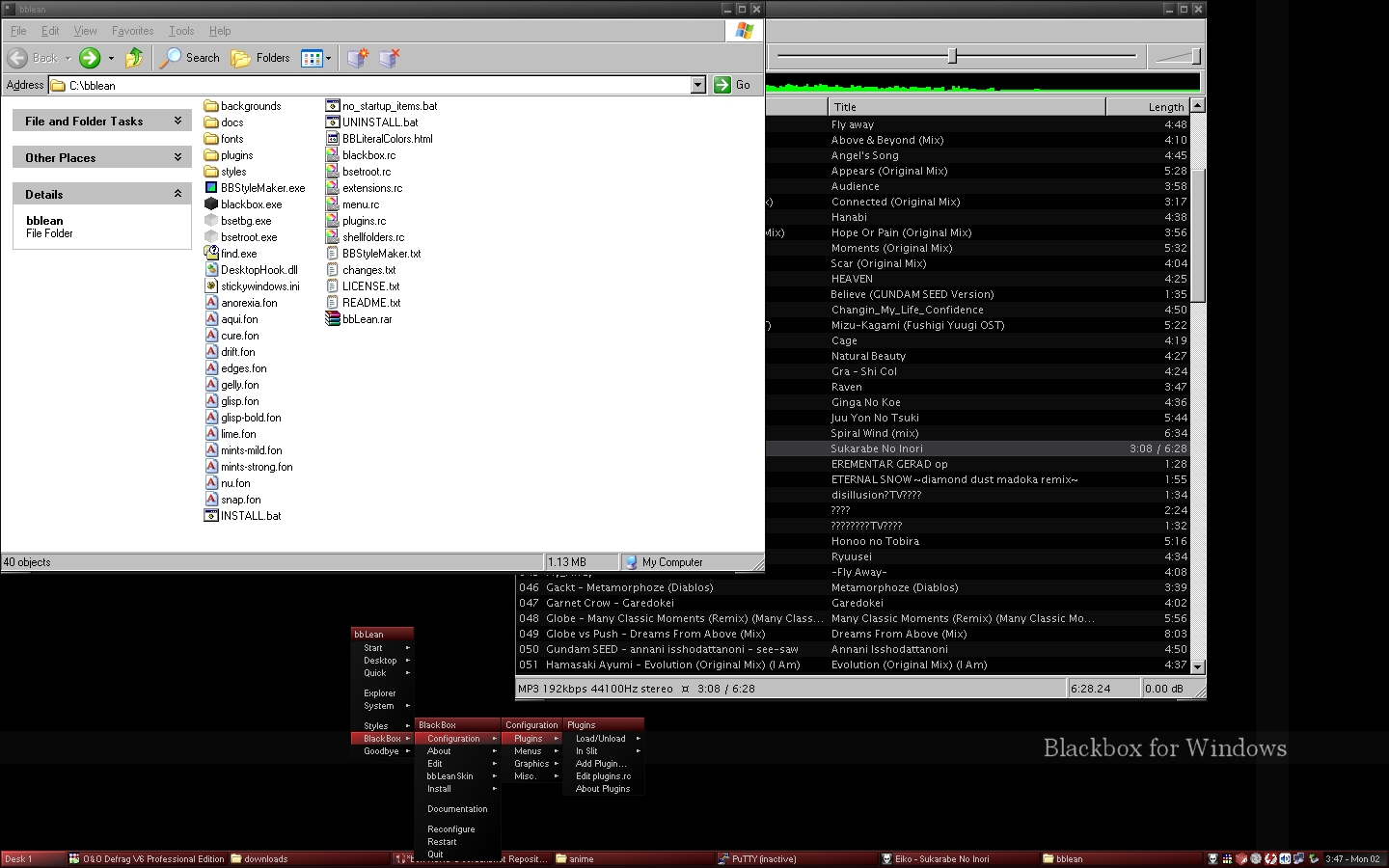Open the address bar dropdown arrow
1389x868 pixels.
(x=698, y=85)
